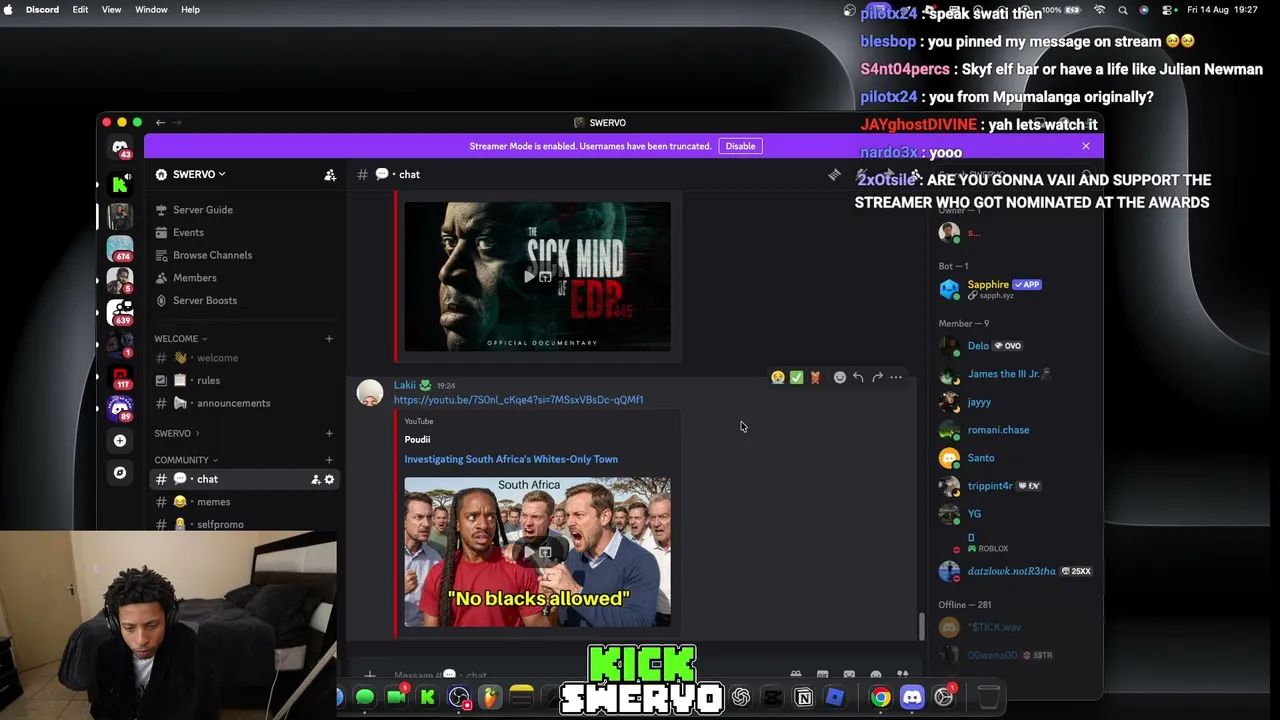The height and width of the screenshot is (720, 1280).
Task: Open Notion from the Dock
Action: pos(803,698)
